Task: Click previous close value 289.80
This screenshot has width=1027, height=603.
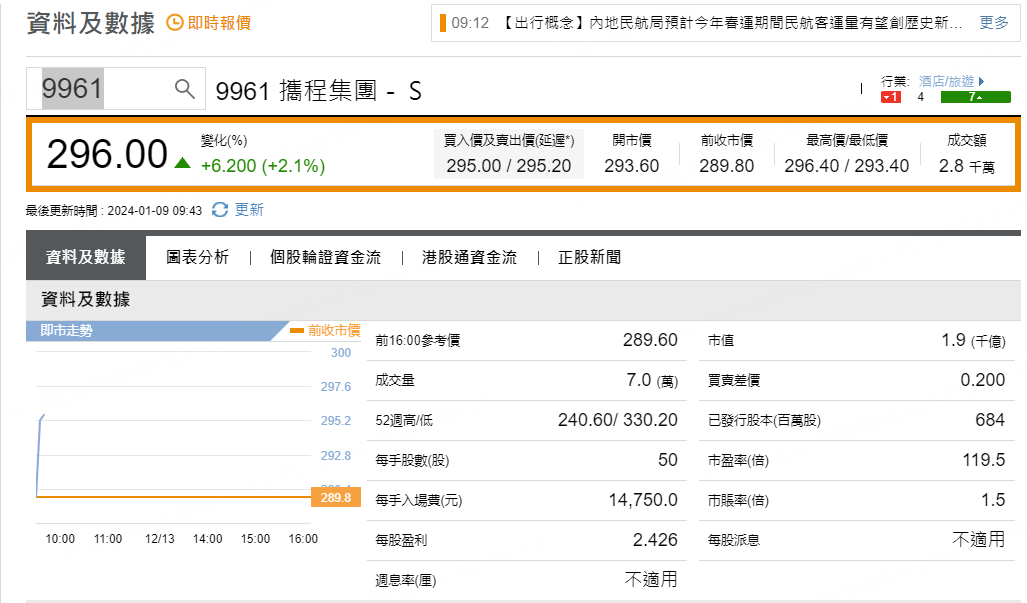Action: click(726, 166)
